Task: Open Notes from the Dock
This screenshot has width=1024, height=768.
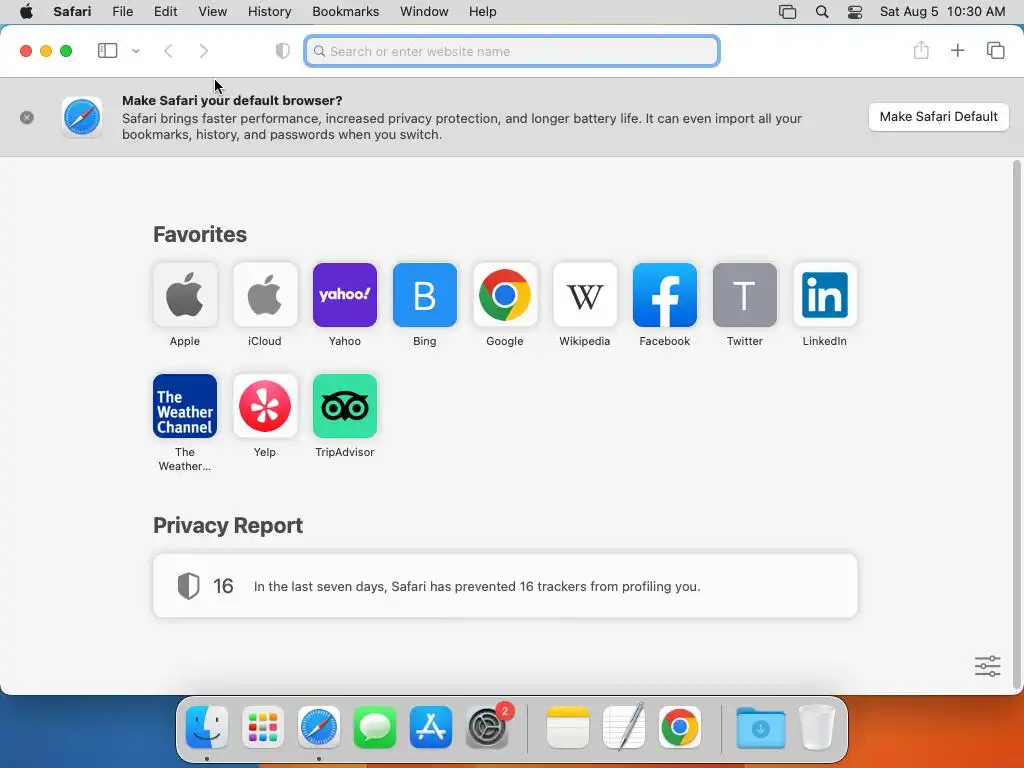Action: [x=568, y=727]
